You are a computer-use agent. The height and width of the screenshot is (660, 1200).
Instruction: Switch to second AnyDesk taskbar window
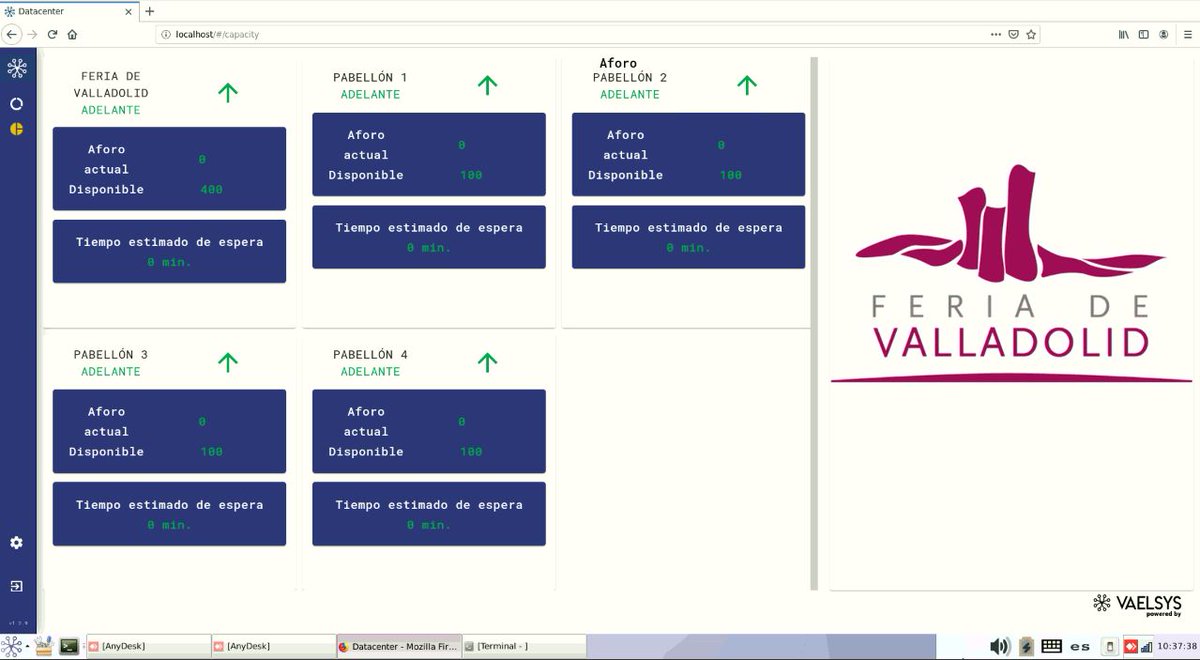coord(273,647)
